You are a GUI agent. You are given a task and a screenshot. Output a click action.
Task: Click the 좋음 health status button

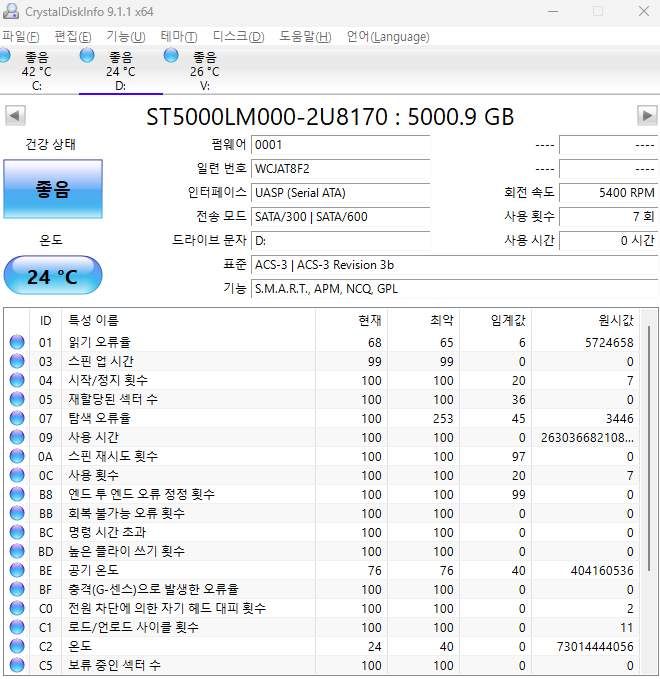pyautogui.click(x=53, y=189)
